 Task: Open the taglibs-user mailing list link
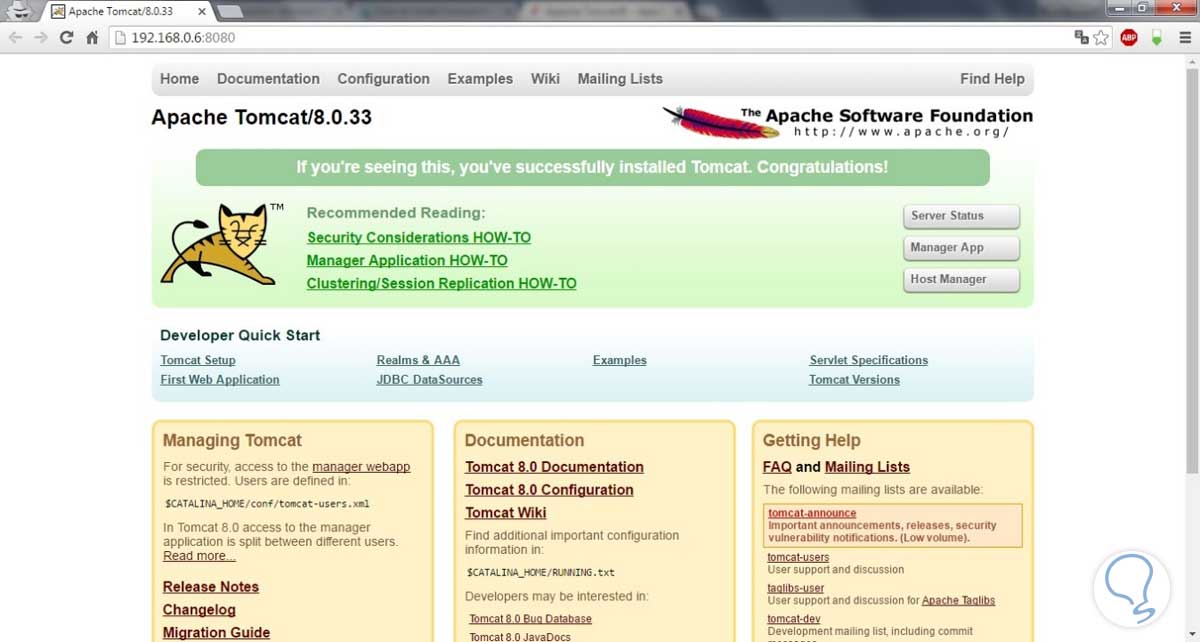tap(796, 588)
